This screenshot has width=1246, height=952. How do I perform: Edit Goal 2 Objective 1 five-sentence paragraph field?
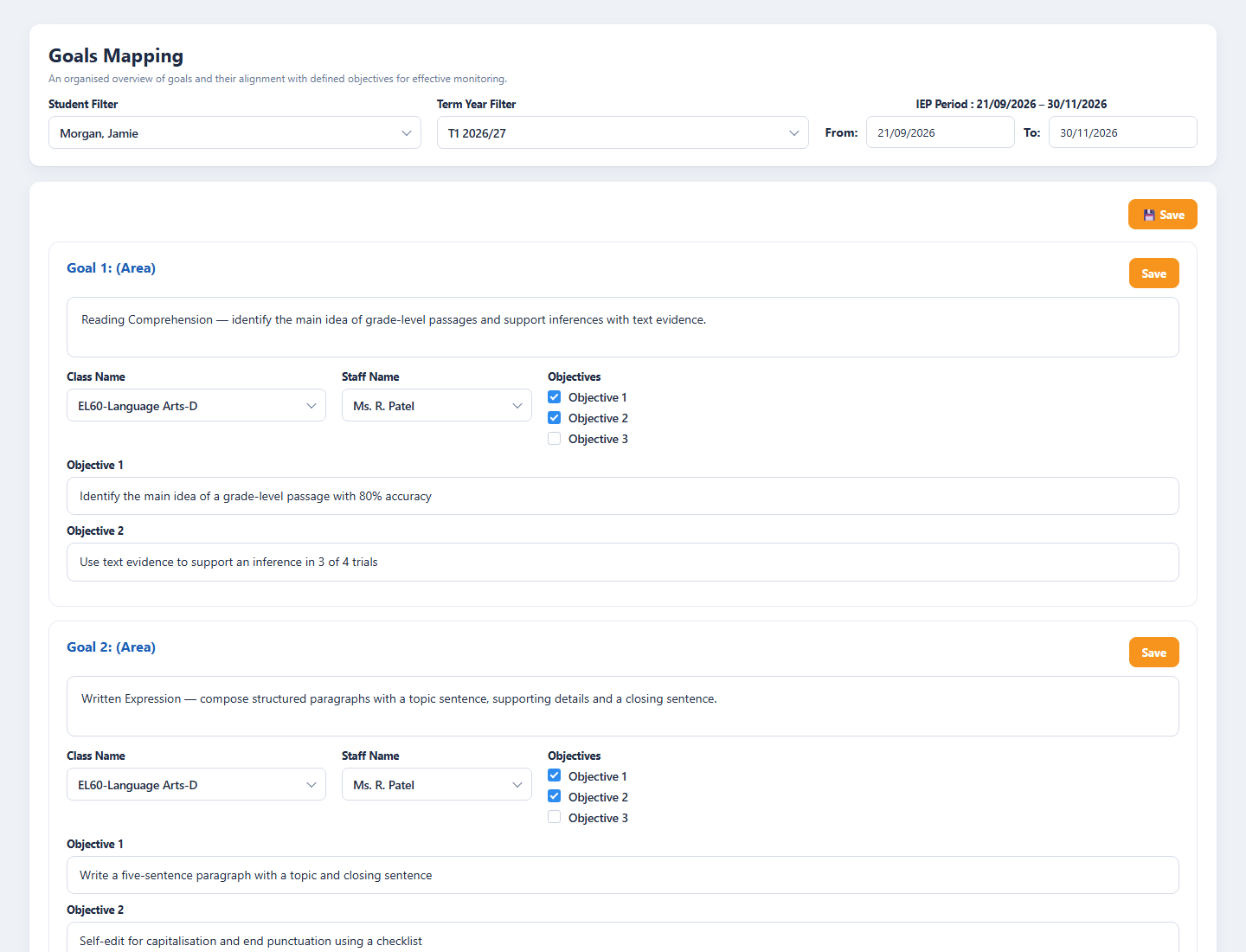point(622,875)
